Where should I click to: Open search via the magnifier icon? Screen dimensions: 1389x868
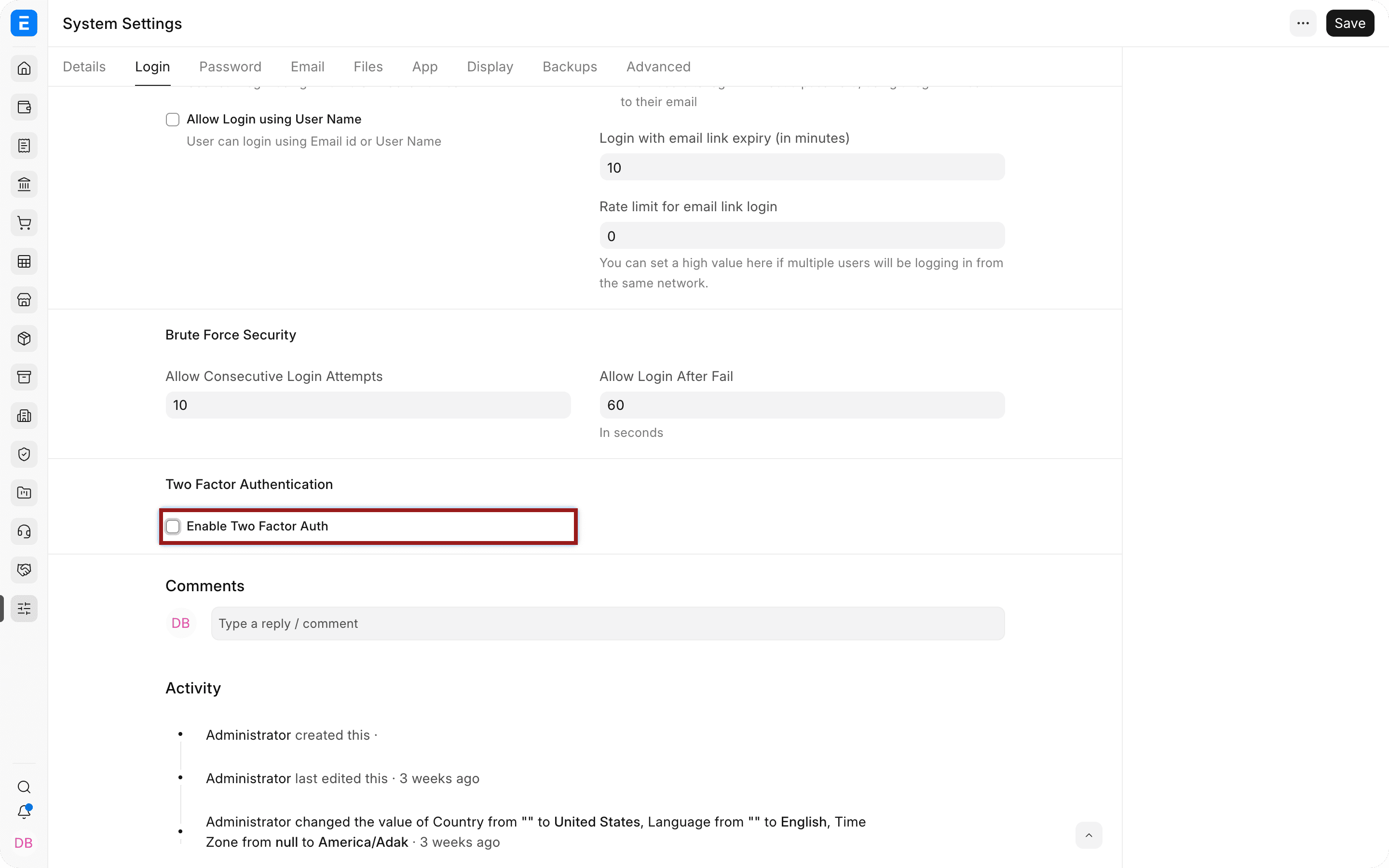tap(24, 787)
